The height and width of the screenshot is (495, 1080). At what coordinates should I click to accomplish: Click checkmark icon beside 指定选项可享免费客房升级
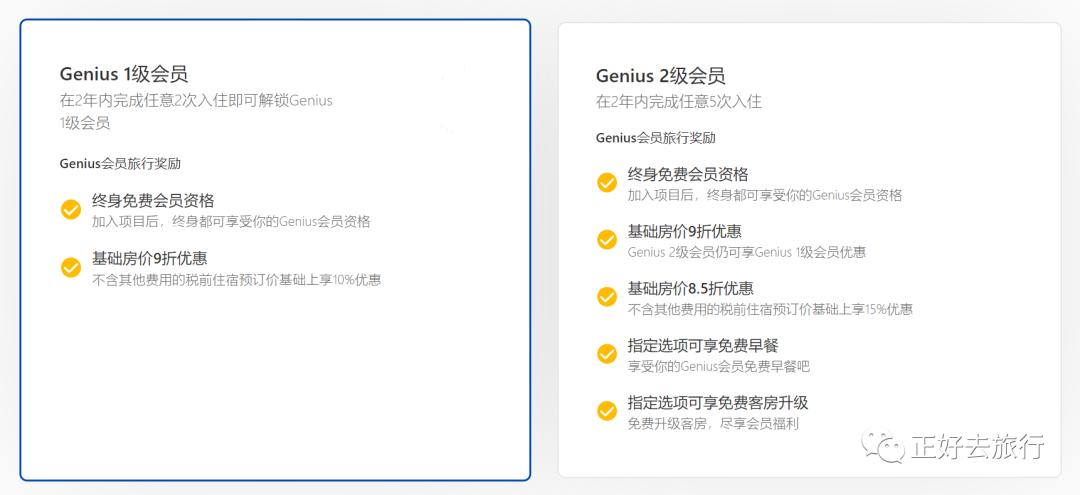coord(607,411)
